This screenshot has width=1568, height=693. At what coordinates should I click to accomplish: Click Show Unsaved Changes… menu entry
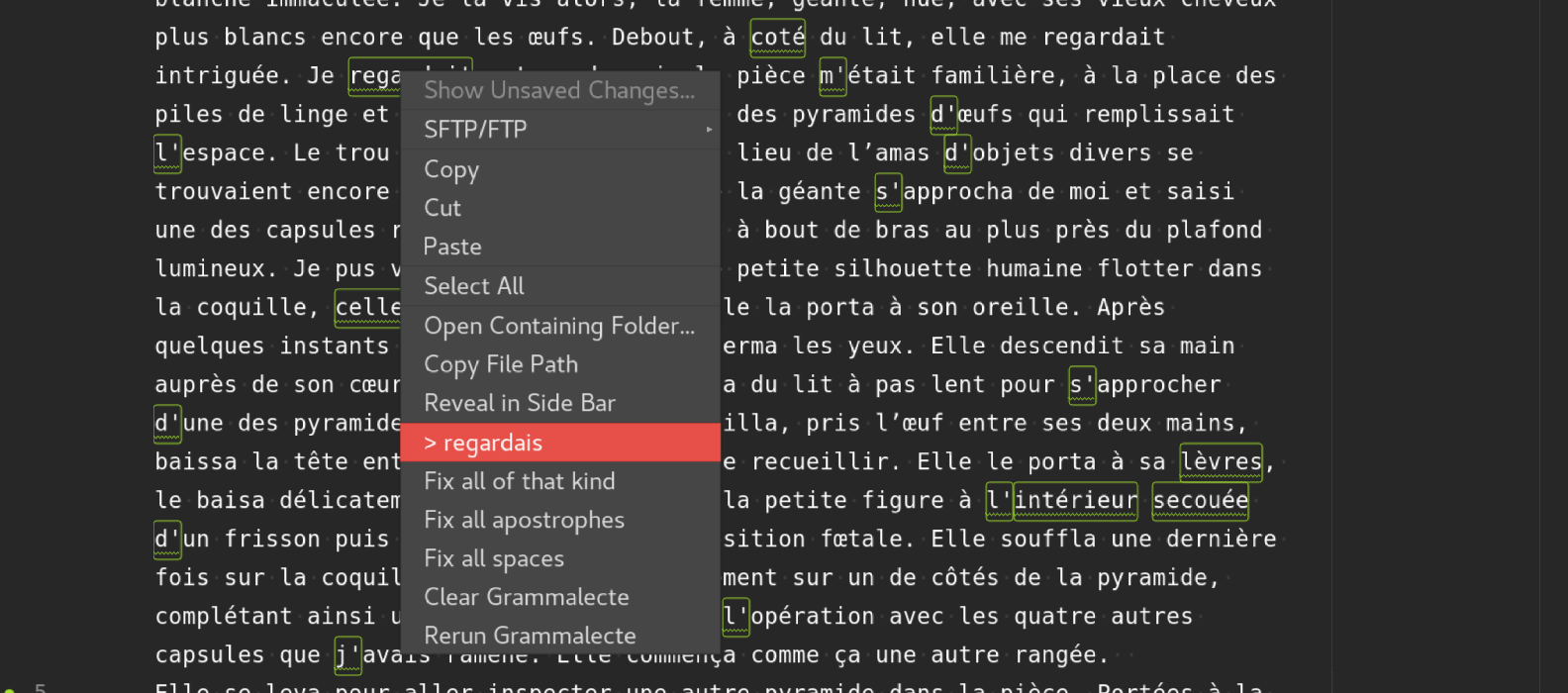560,90
